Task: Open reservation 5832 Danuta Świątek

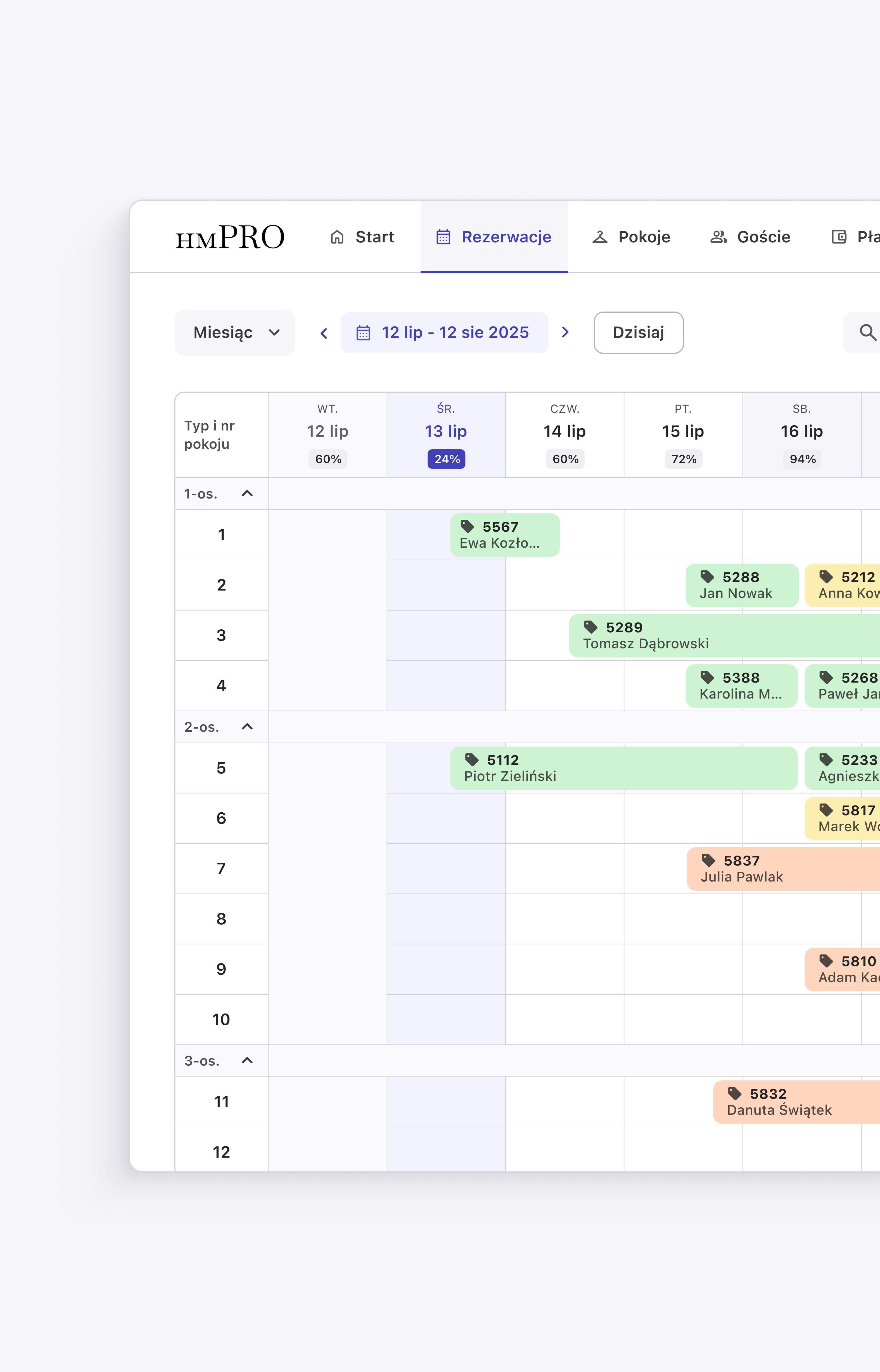Action: pyautogui.click(x=797, y=1102)
